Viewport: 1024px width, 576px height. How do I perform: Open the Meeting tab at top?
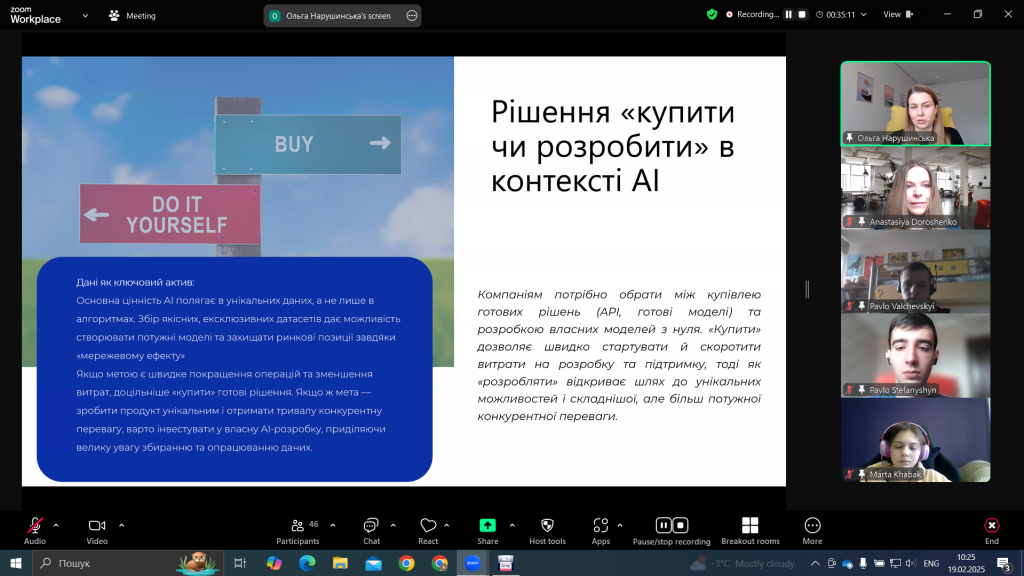click(131, 16)
